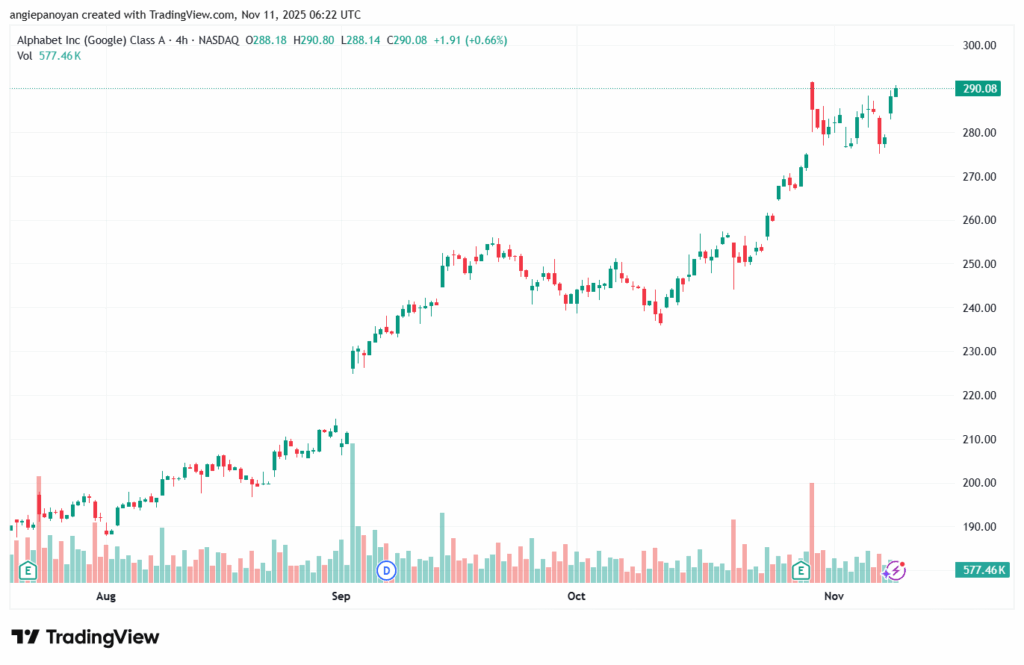Click the tall green volume bar at September start
Image resolution: width=1024 pixels, height=665 pixels.
[x=352, y=510]
